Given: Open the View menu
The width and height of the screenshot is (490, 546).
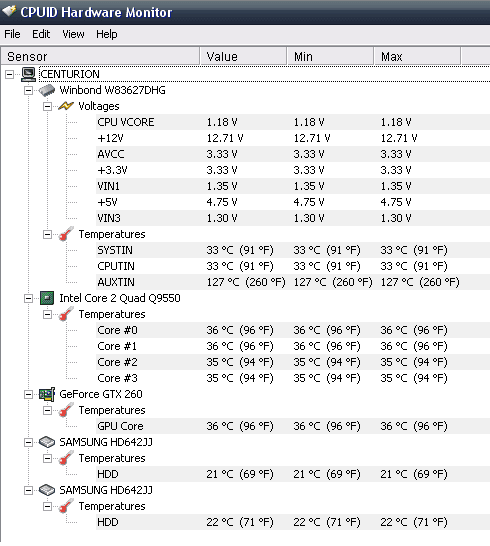Looking at the screenshot, I should (73, 34).
